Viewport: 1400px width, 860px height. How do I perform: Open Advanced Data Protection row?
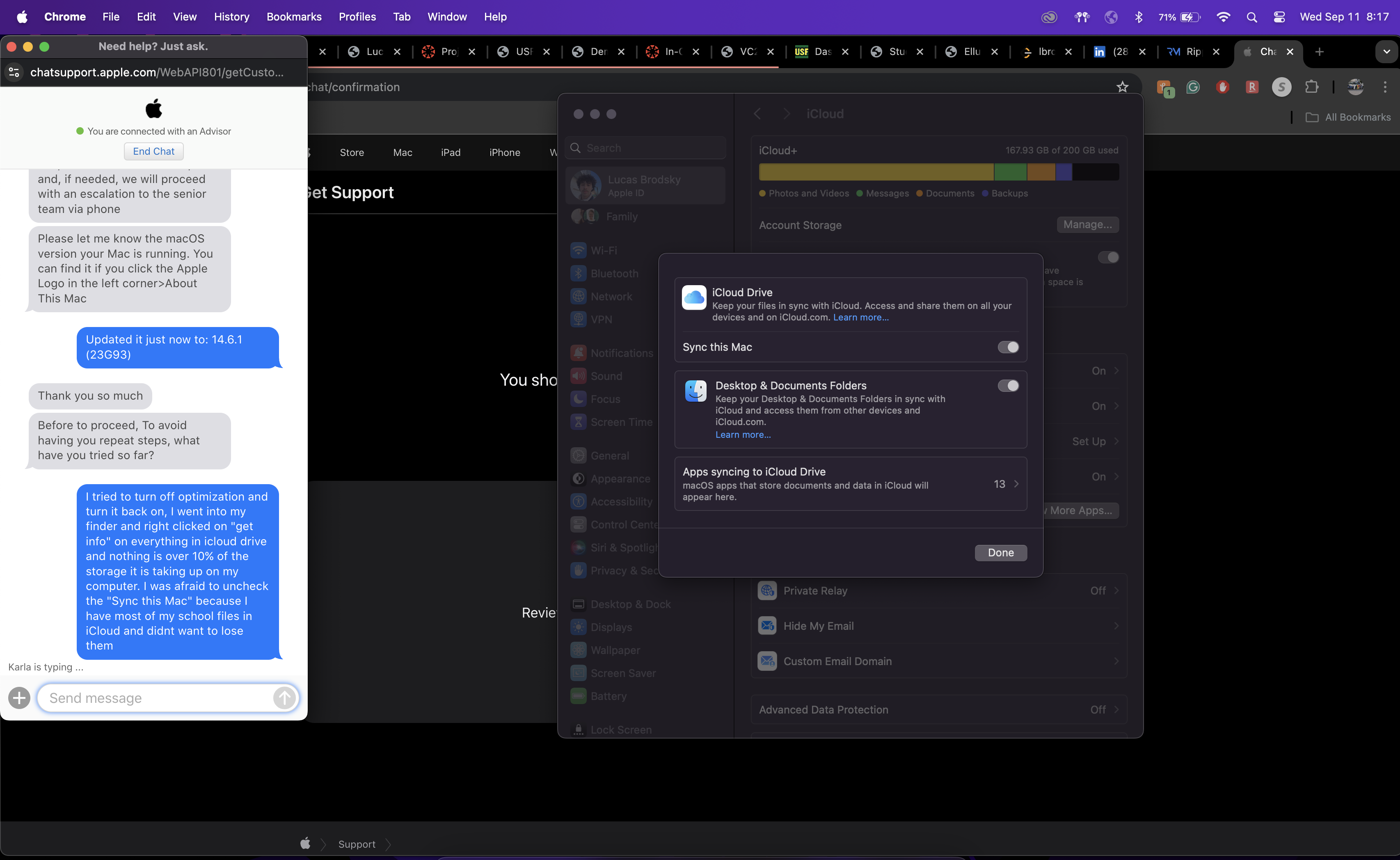click(938, 710)
